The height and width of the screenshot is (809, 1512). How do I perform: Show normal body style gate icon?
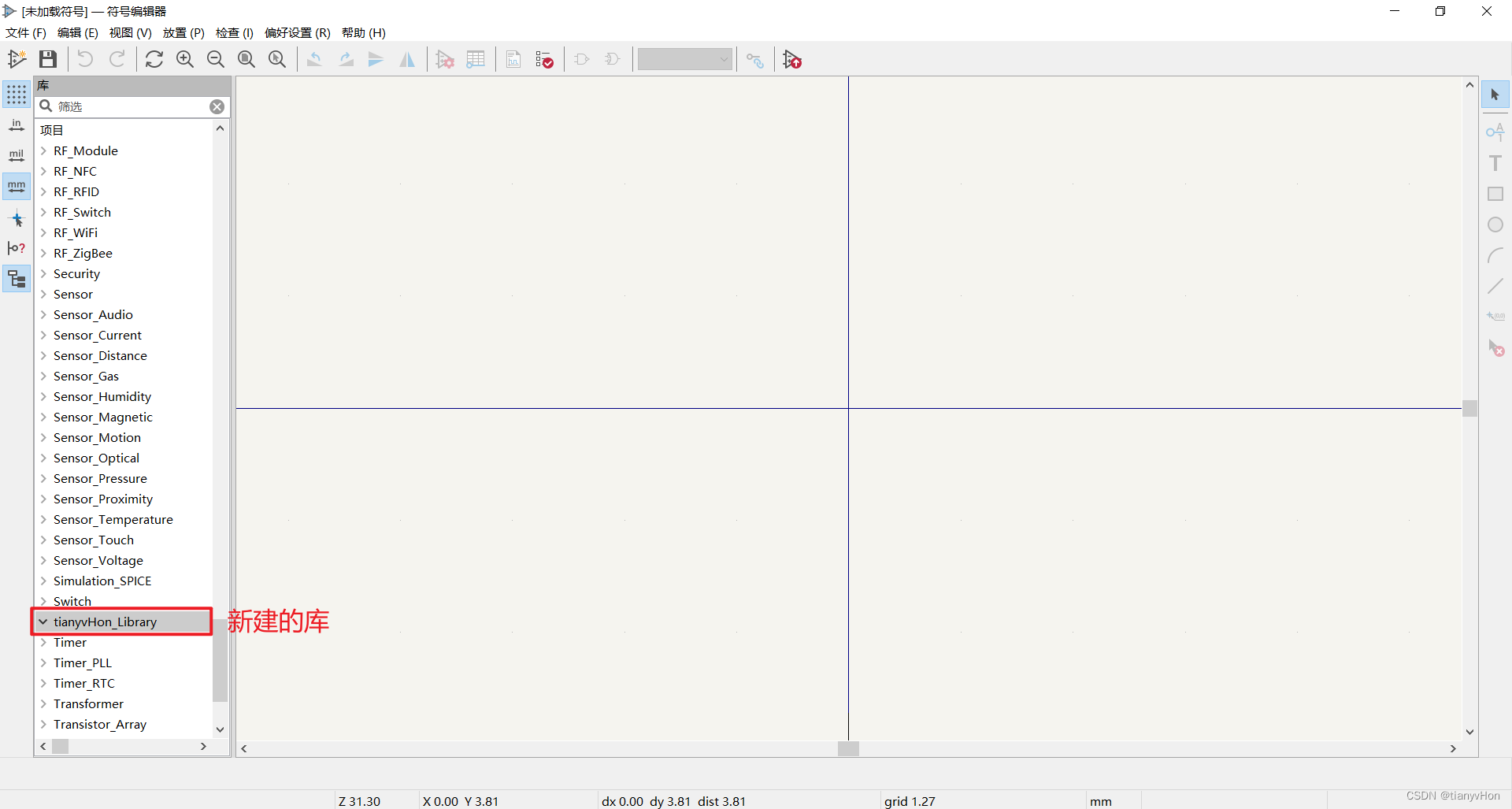click(x=582, y=59)
